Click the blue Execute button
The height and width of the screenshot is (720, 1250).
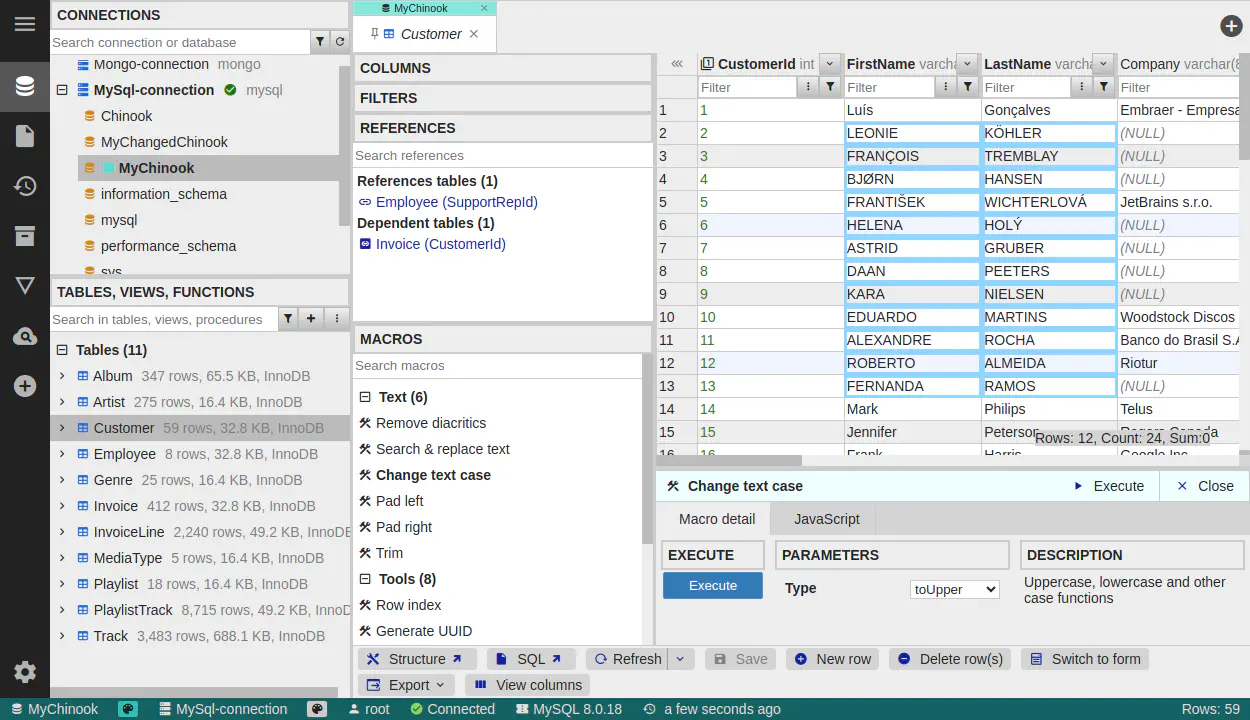click(712, 585)
